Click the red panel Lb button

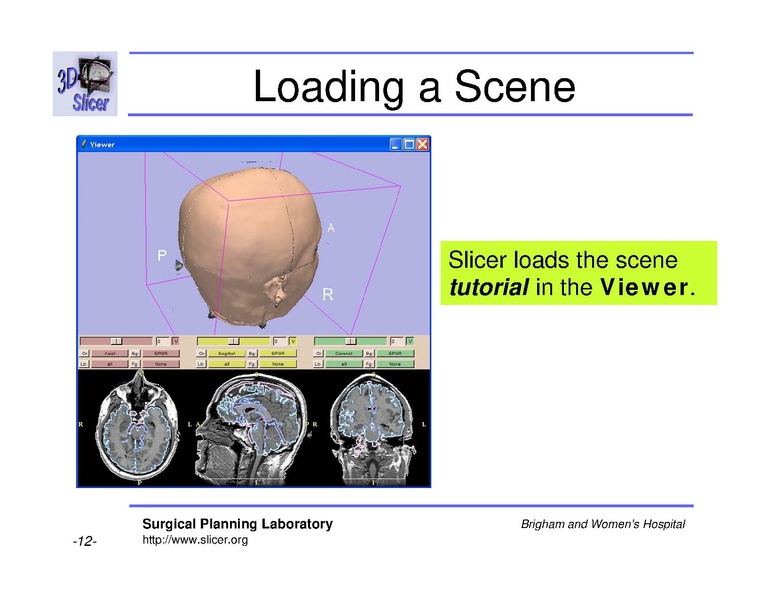[x=84, y=364]
